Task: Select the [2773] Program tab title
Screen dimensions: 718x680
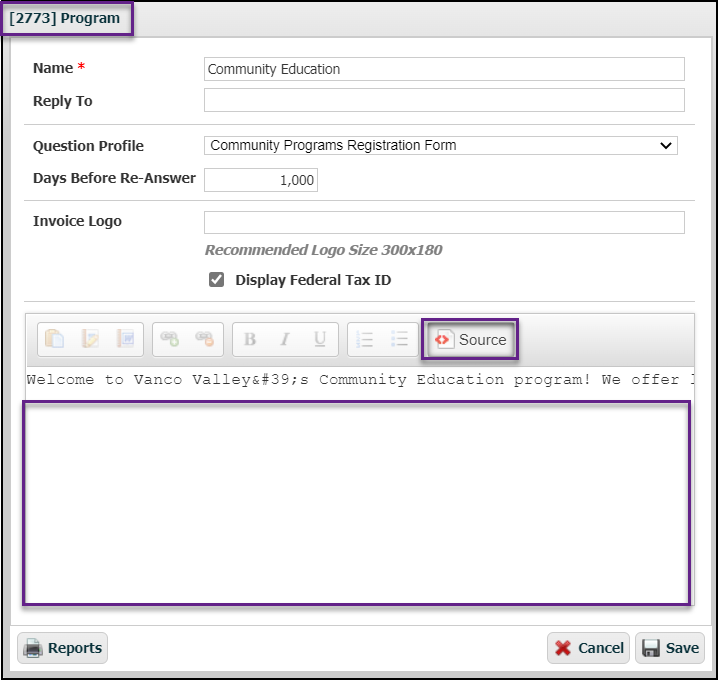Action: pyautogui.click(x=65, y=18)
